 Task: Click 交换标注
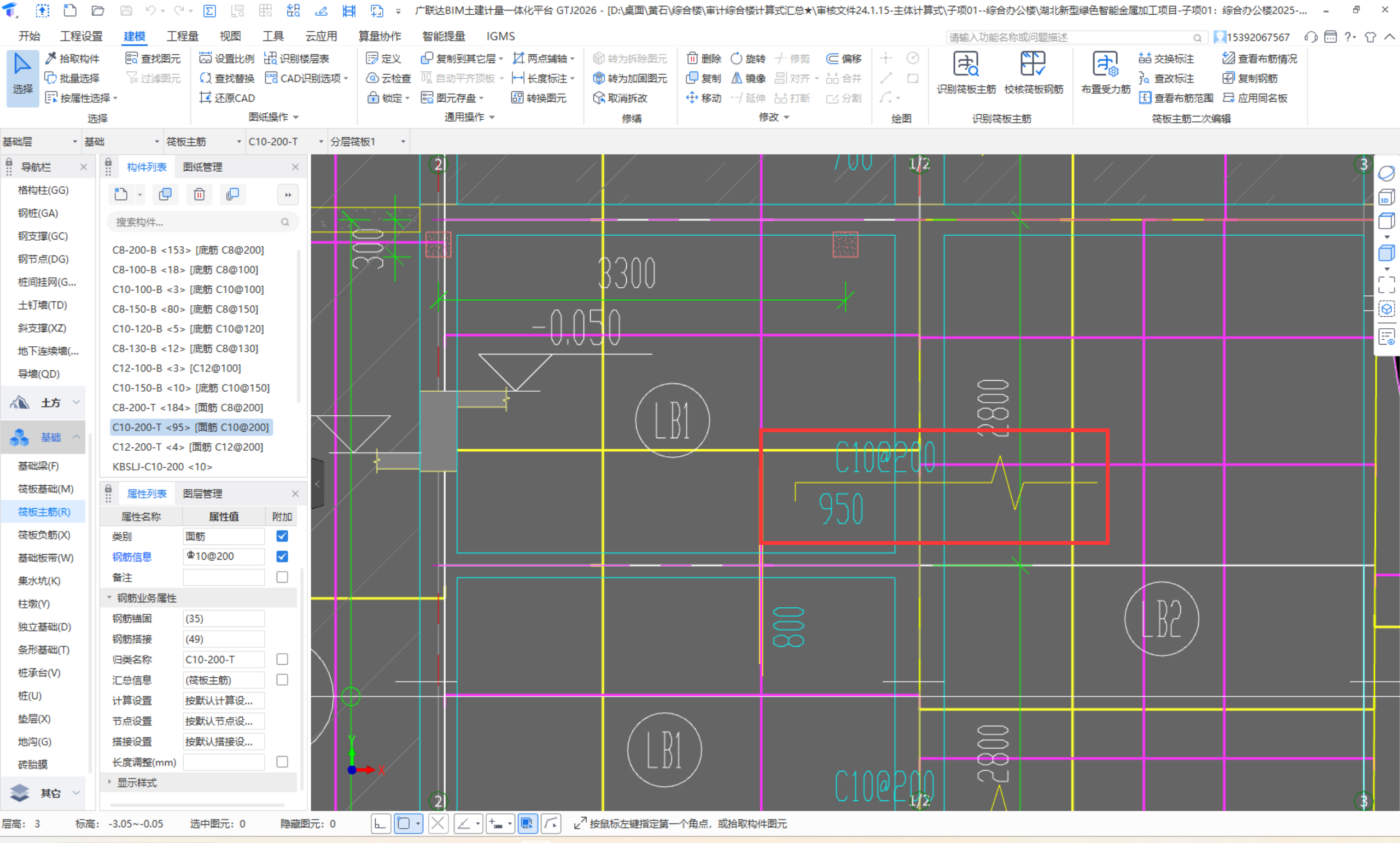pyautogui.click(x=1166, y=59)
